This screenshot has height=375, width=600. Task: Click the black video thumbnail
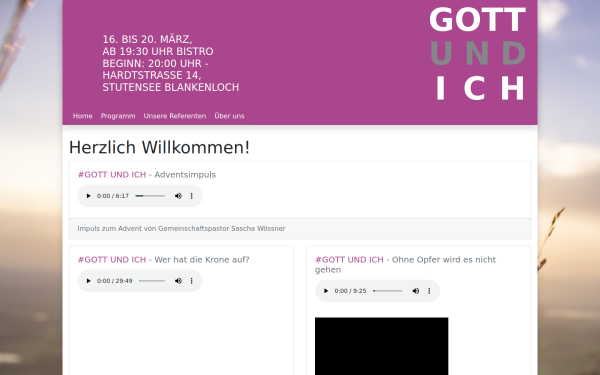tap(382, 346)
